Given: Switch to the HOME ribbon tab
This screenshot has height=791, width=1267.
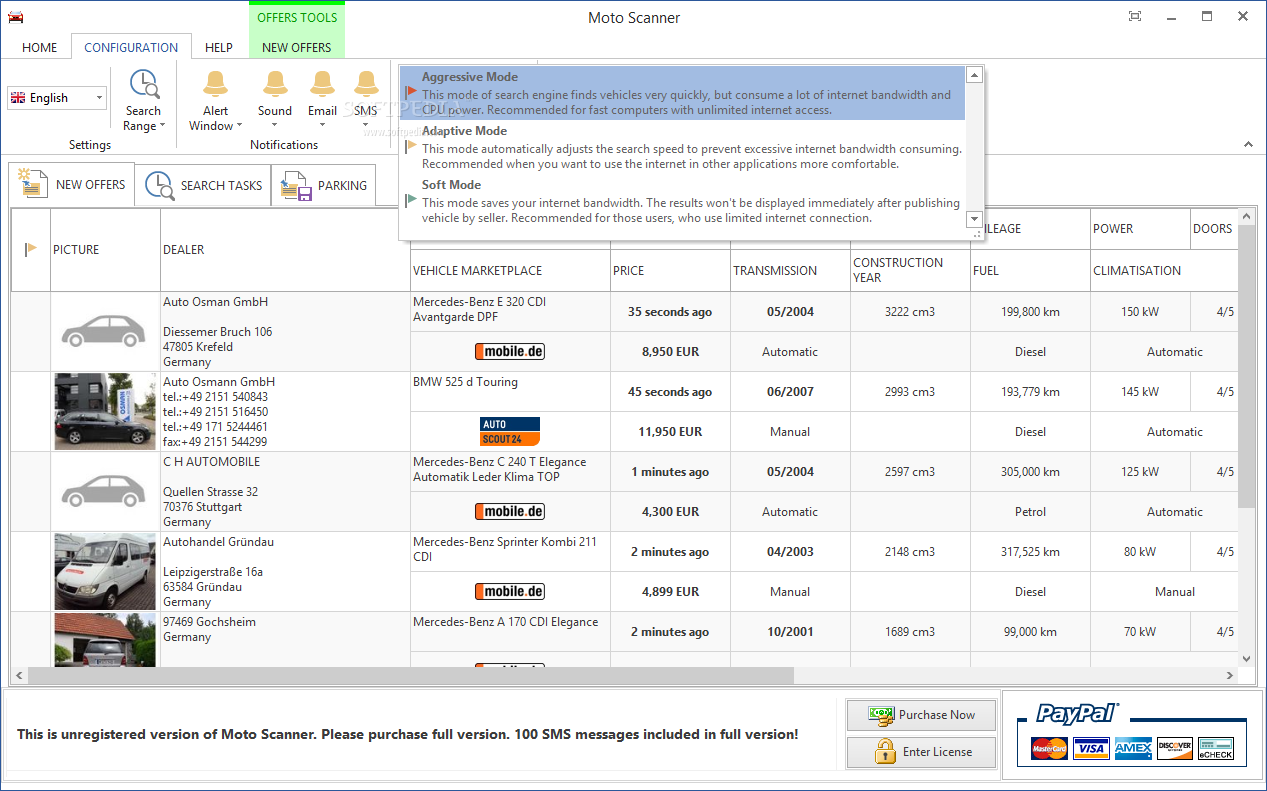Looking at the screenshot, I should pyautogui.click(x=40, y=47).
